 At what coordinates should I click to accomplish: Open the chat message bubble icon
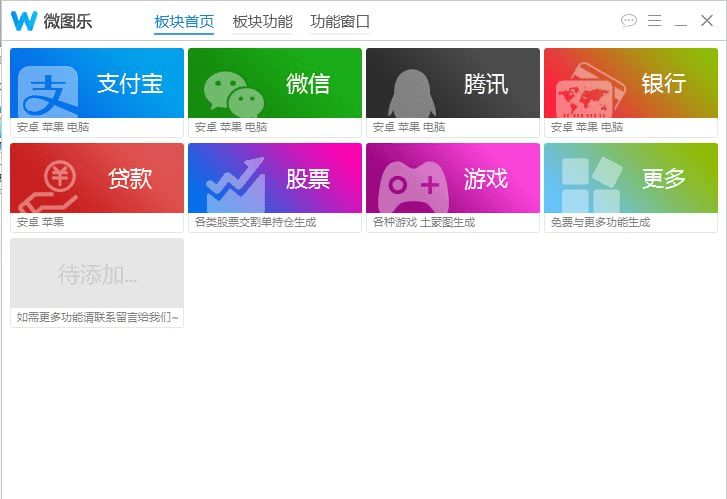pyautogui.click(x=629, y=20)
